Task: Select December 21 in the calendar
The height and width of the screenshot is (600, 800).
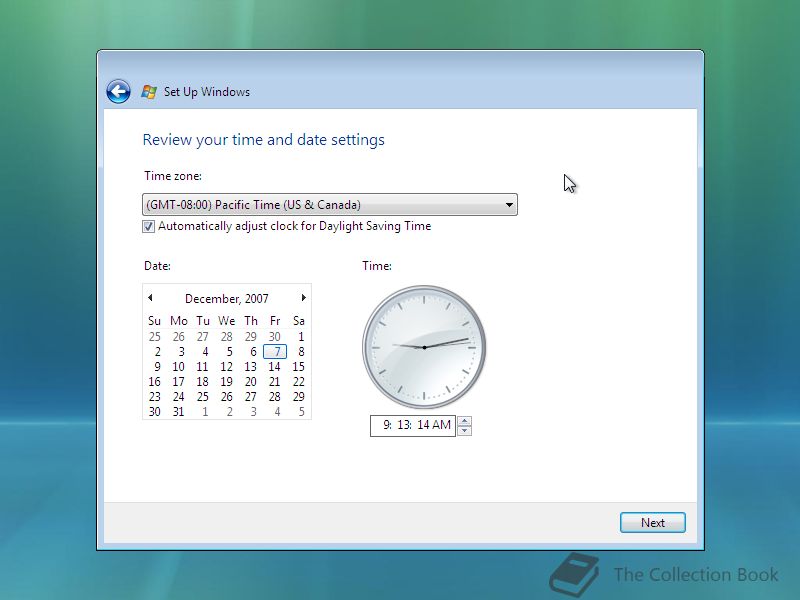Action: point(274,382)
